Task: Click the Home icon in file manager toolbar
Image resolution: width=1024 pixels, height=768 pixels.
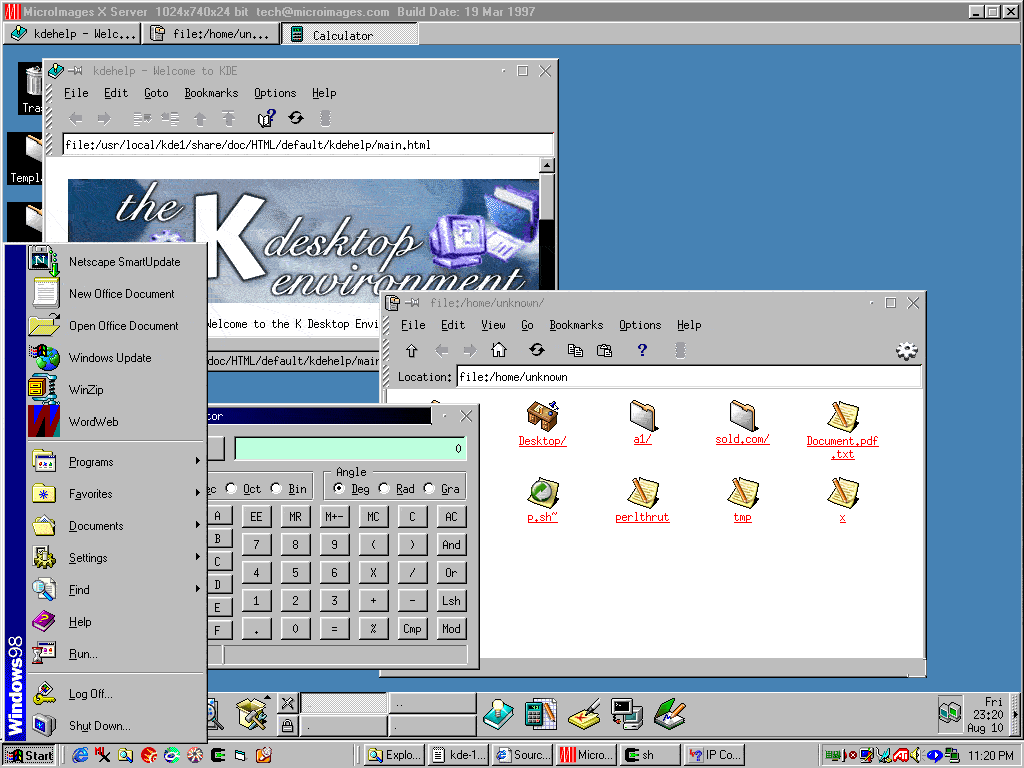Action: 499,350
